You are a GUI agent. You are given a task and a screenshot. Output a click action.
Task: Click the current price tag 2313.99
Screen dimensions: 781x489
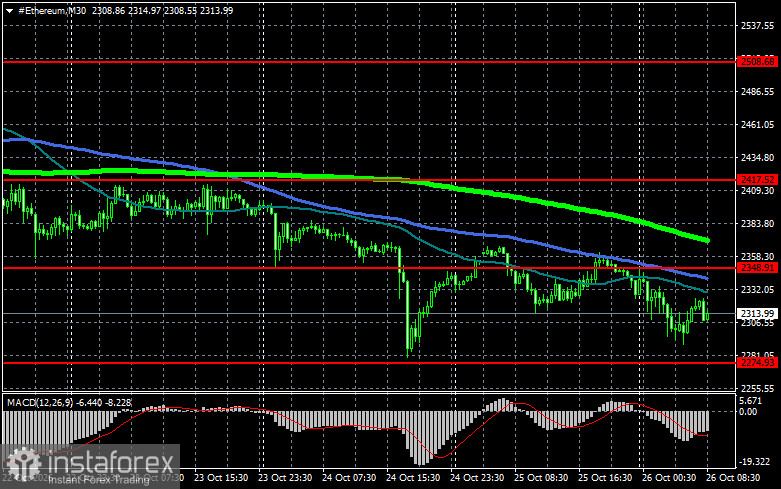coord(758,314)
